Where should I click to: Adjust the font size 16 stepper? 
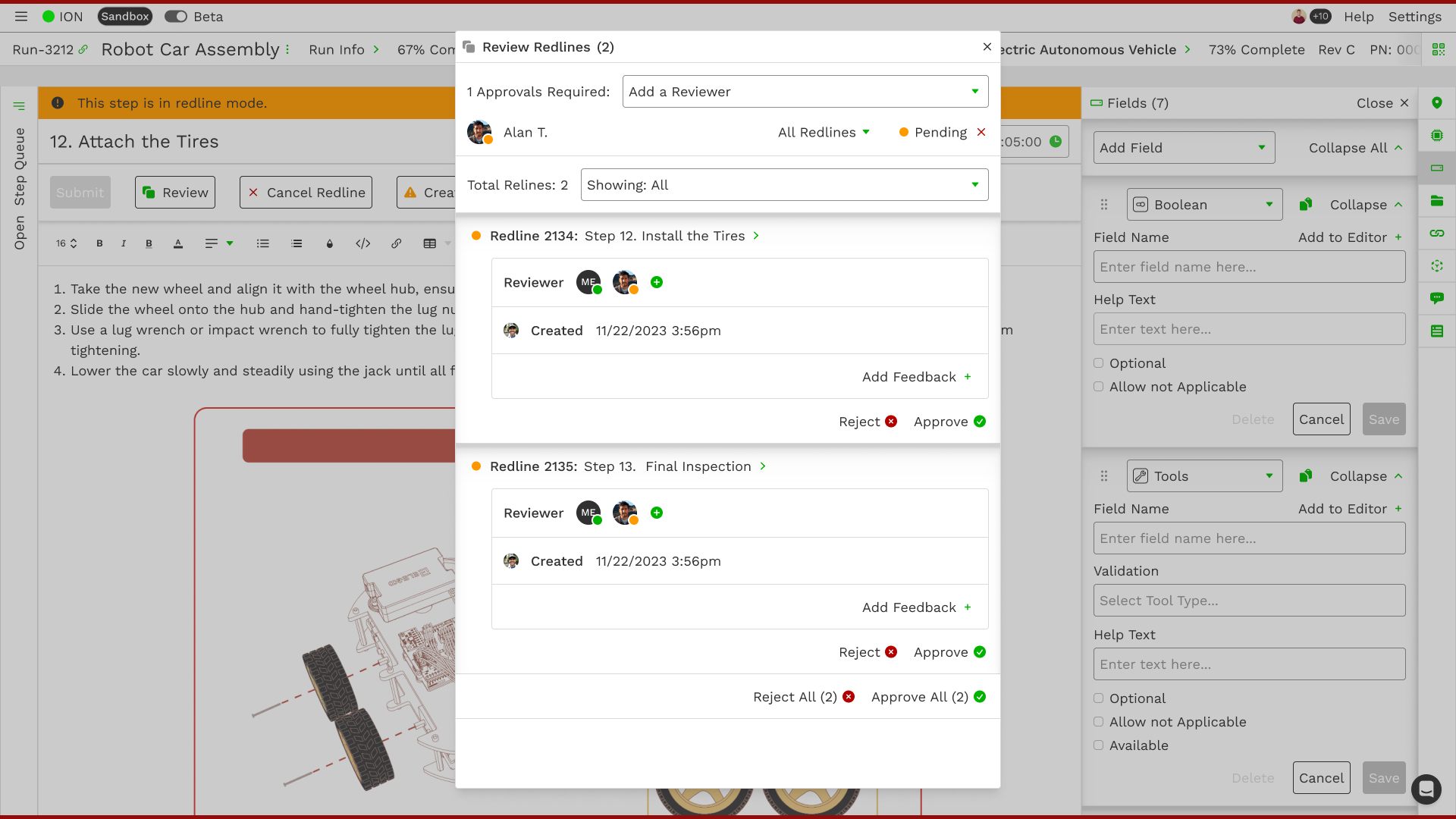coord(67,243)
